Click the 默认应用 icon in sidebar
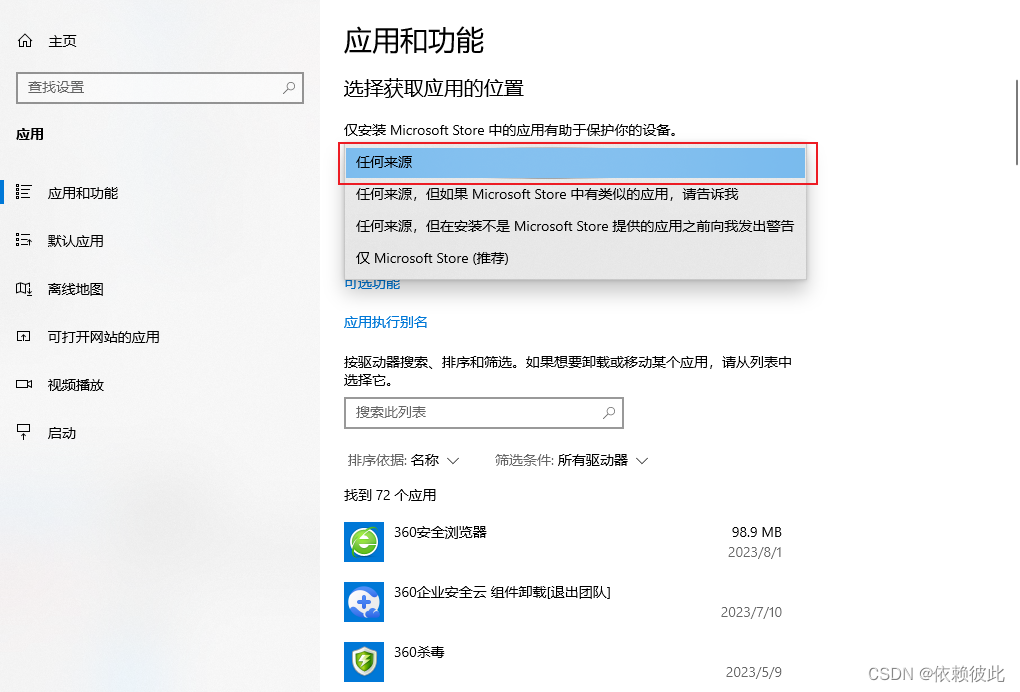This screenshot has width=1020, height=692. coord(23,240)
